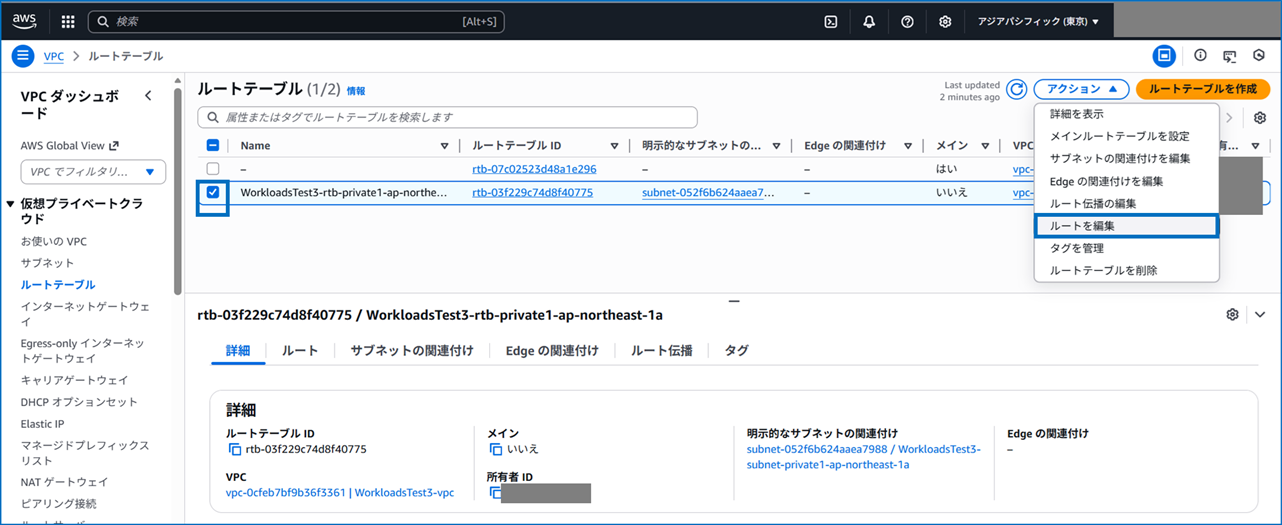Choose メインルートテーブルを設定
The image size is (1282, 525).
(1127, 136)
